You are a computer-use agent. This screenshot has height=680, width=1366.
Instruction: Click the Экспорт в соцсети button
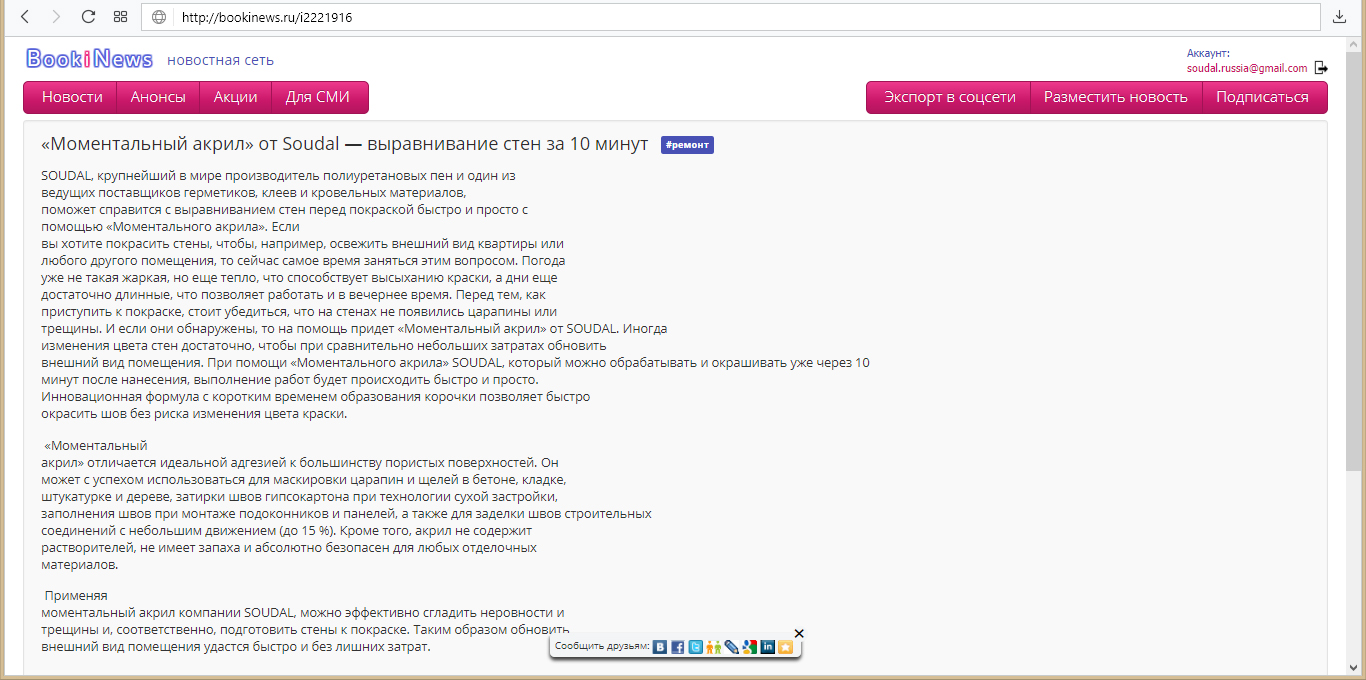(950, 97)
